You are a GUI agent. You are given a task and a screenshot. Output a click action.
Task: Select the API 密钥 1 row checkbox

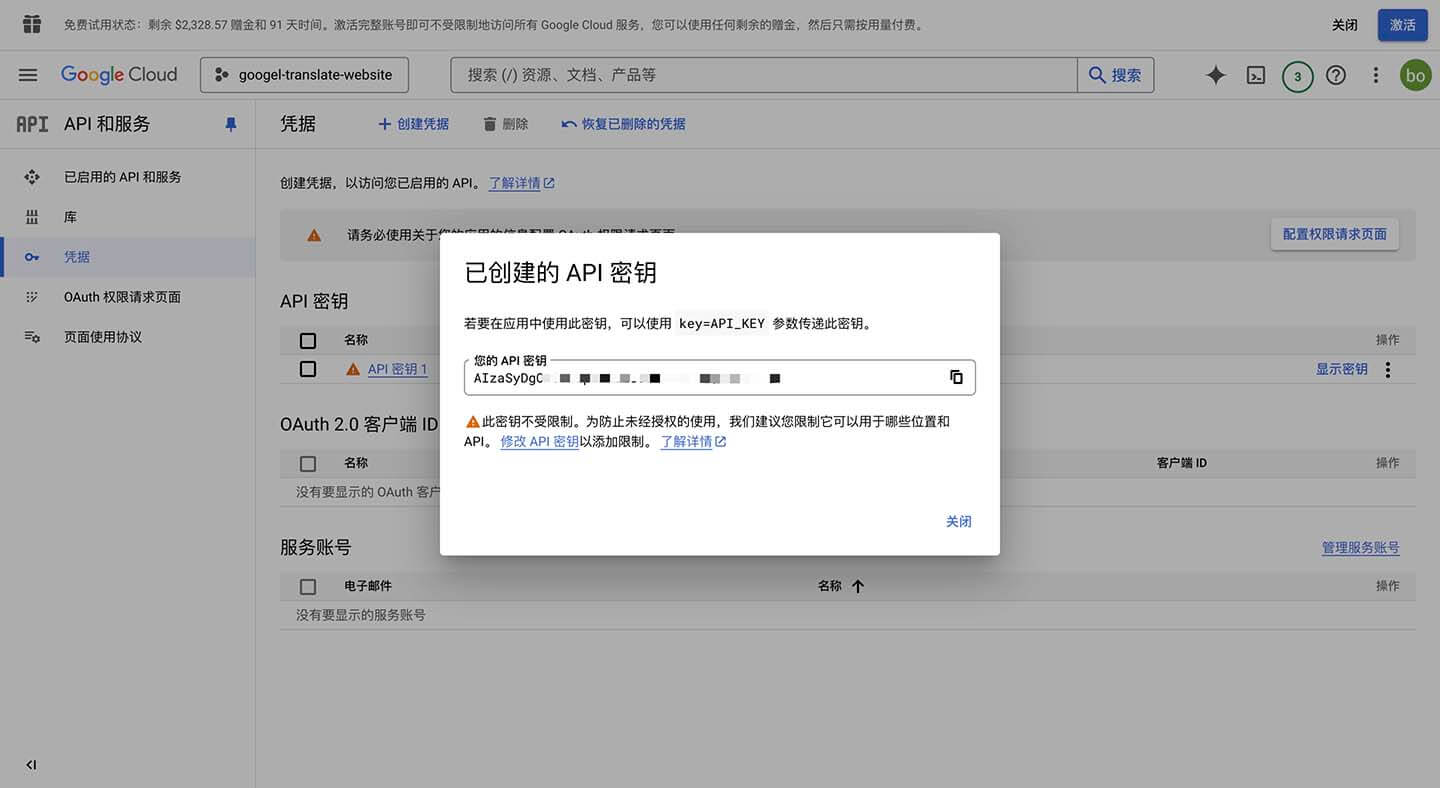[x=308, y=369]
